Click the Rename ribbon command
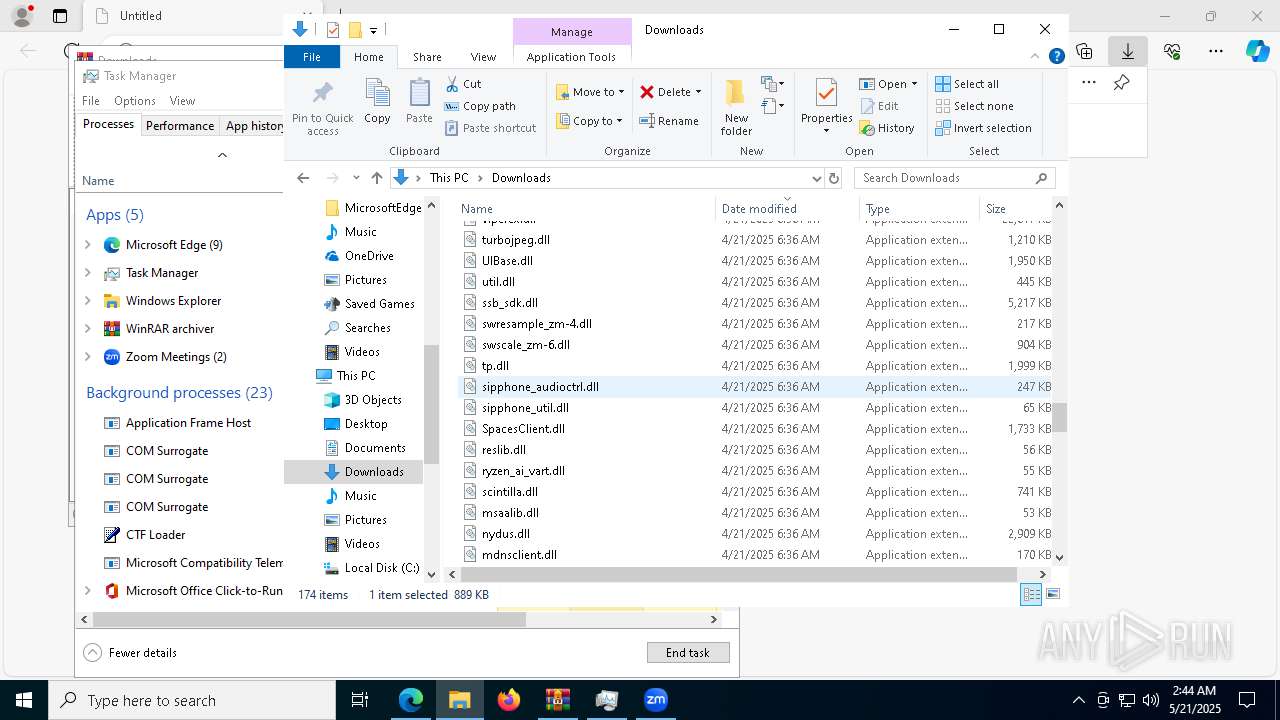The width and height of the screenshot is (1280, 720). pos(669,121)
